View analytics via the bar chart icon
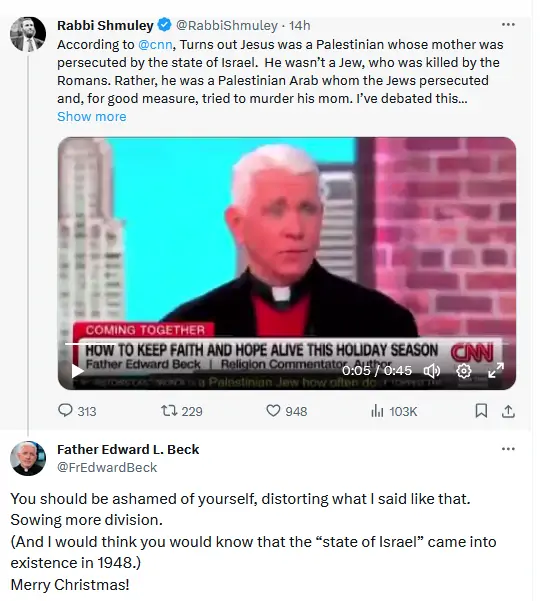Image resolution: width=560 pixels, height=601 pixels. tap(377, 411)
